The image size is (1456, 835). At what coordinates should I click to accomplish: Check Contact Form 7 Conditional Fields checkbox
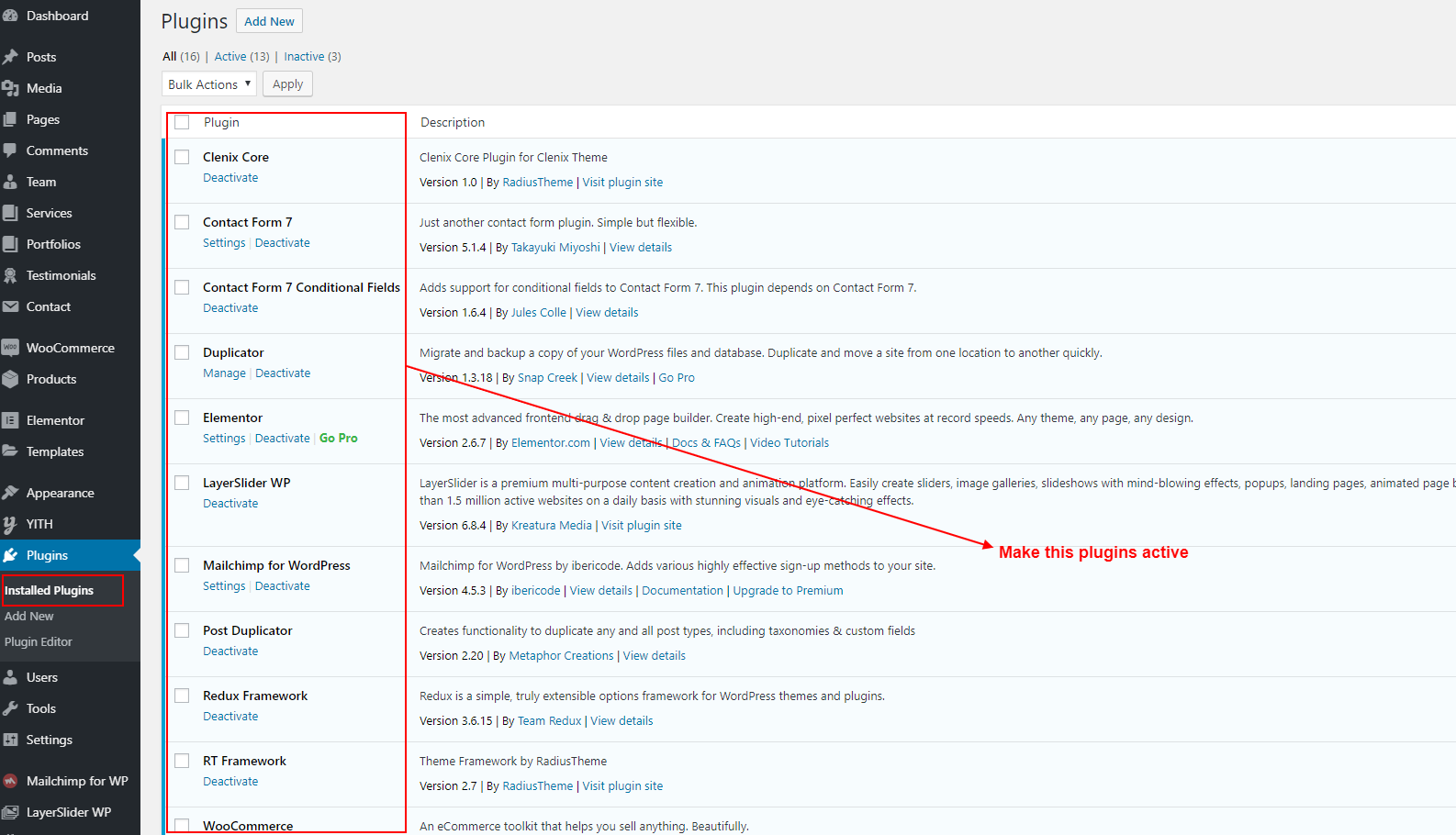tap(182, 287)
